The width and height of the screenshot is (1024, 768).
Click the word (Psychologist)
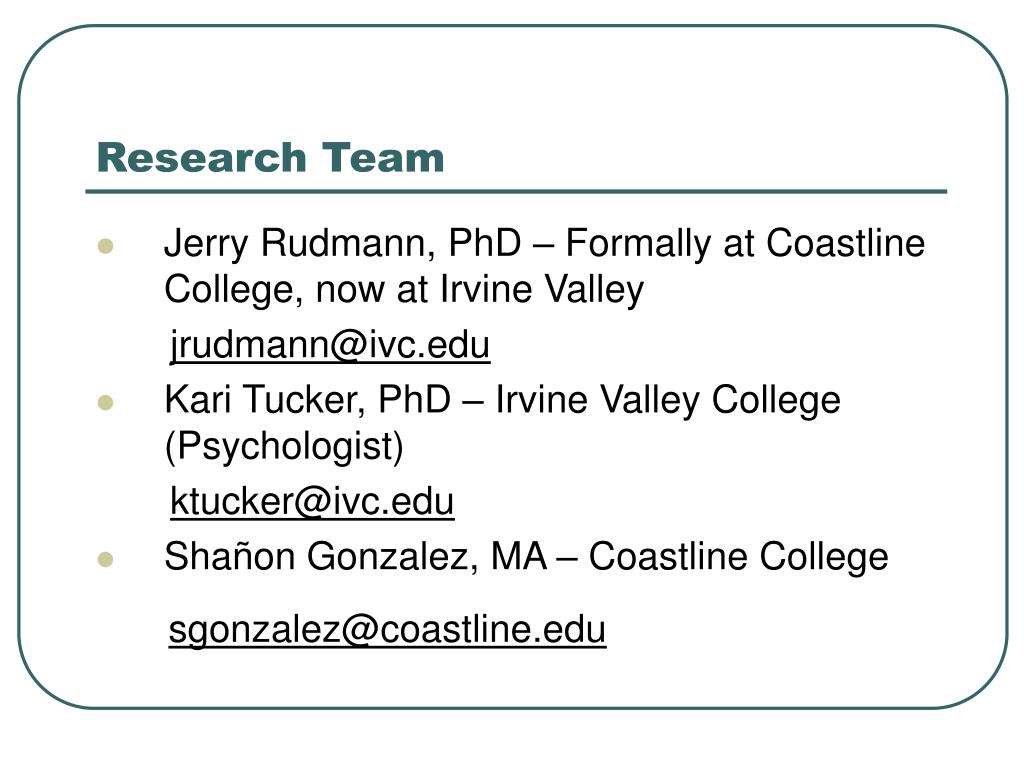click(284, 447)
